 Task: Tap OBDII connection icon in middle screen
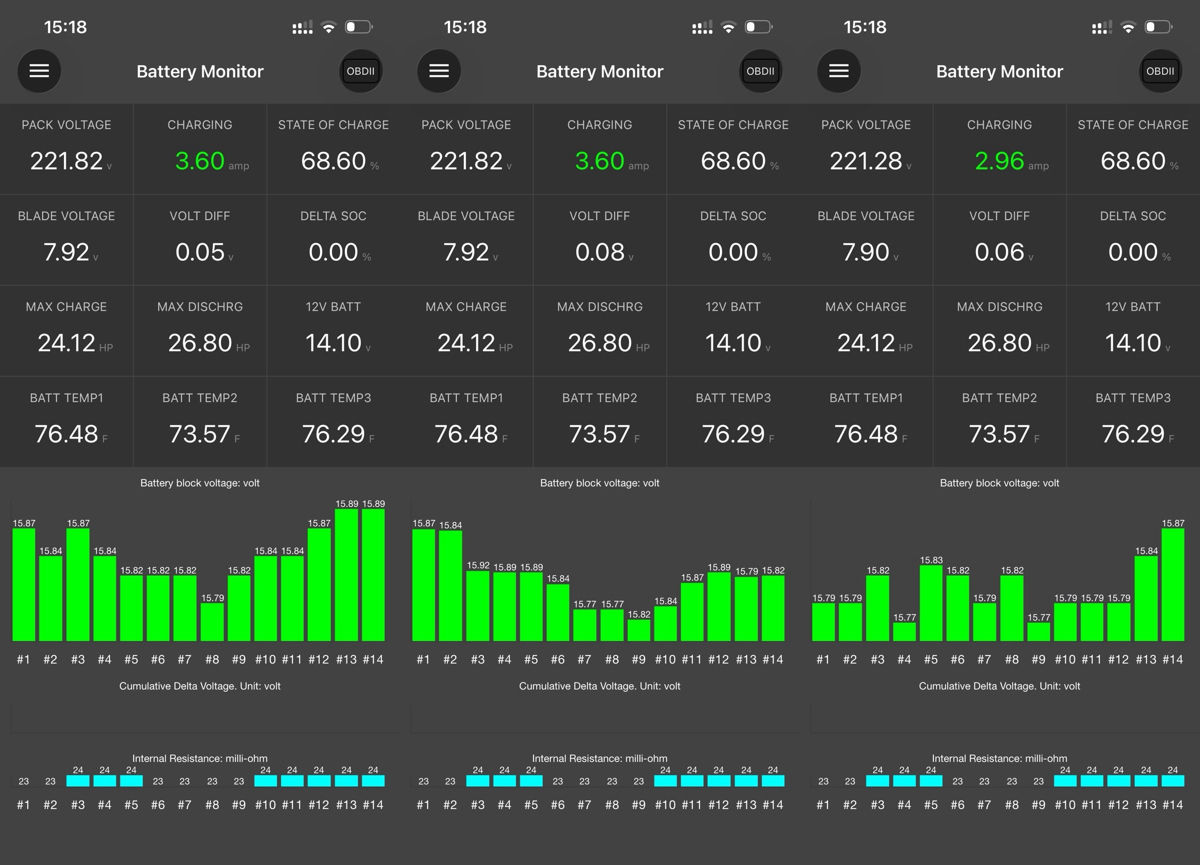[x=761, y=71]
